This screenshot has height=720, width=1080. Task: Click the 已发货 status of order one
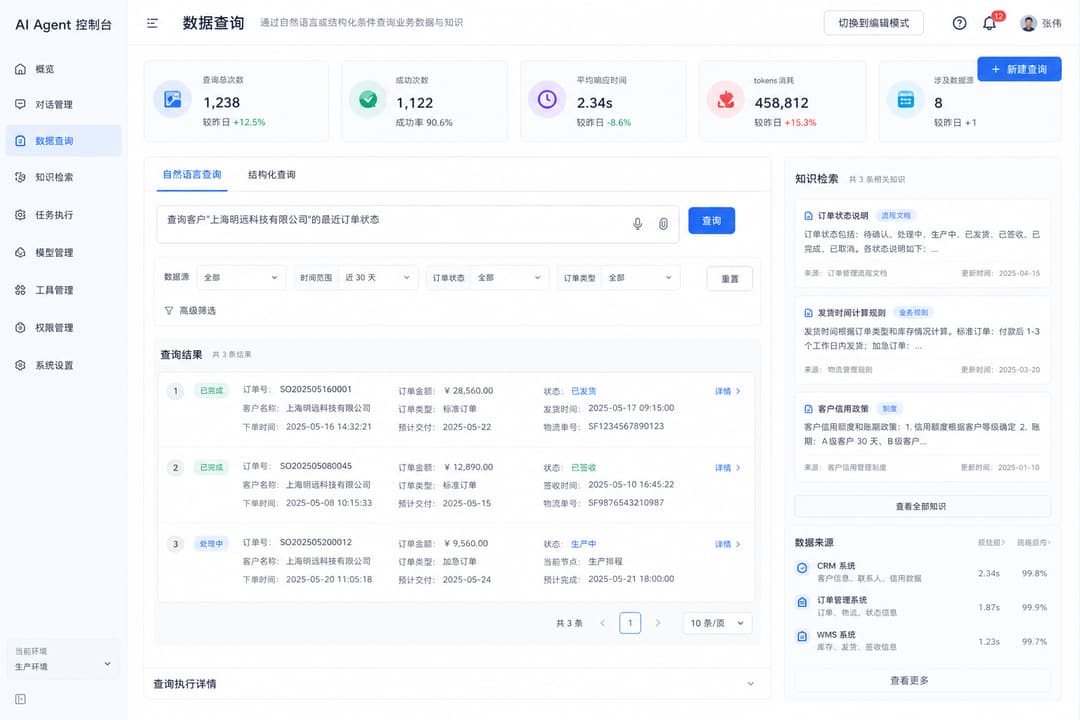[583, 391]
